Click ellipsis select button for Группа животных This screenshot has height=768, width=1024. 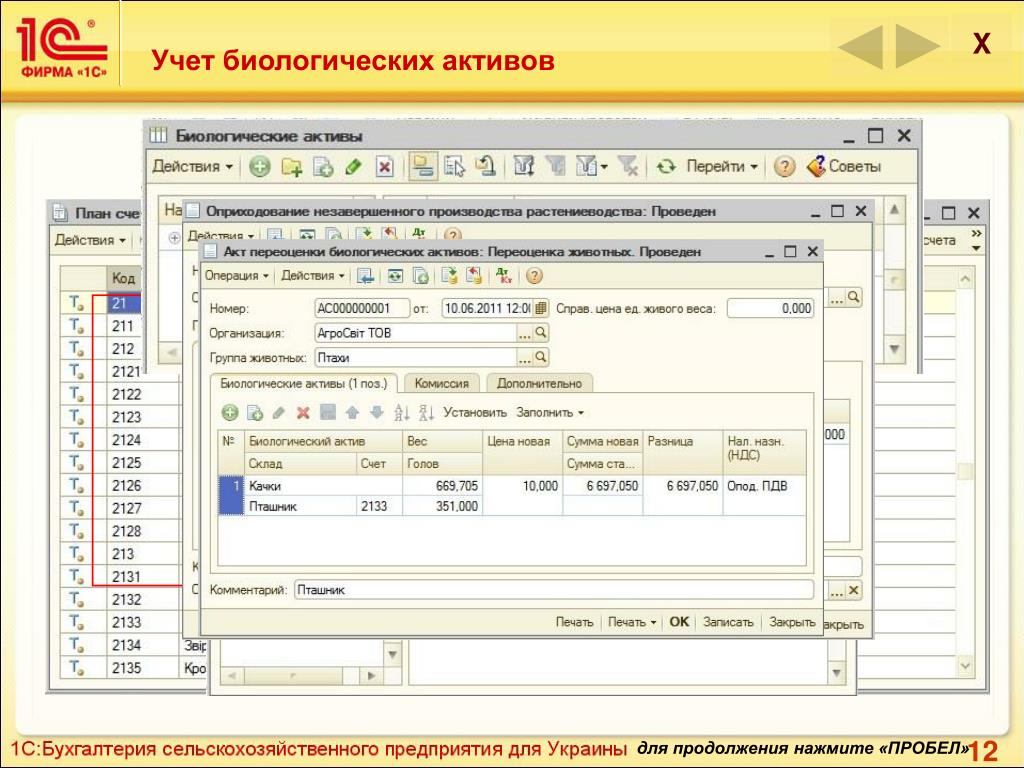pos(524,358)
